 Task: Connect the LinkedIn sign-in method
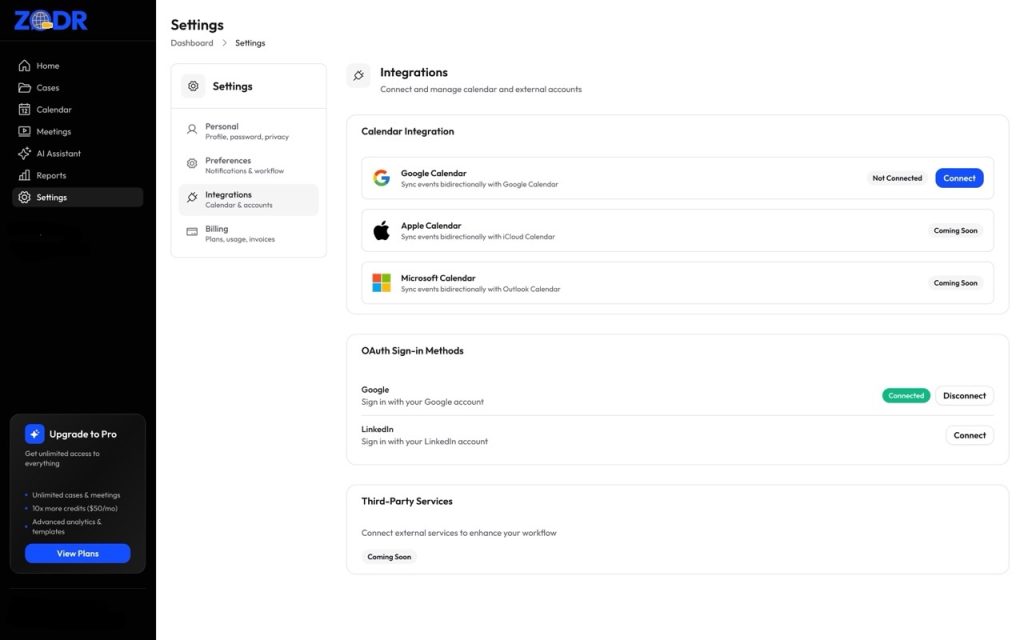point(969,436)
